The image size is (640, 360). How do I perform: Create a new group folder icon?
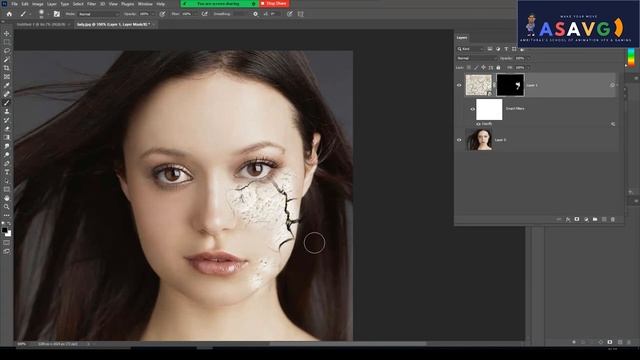(x=595, y=220)
